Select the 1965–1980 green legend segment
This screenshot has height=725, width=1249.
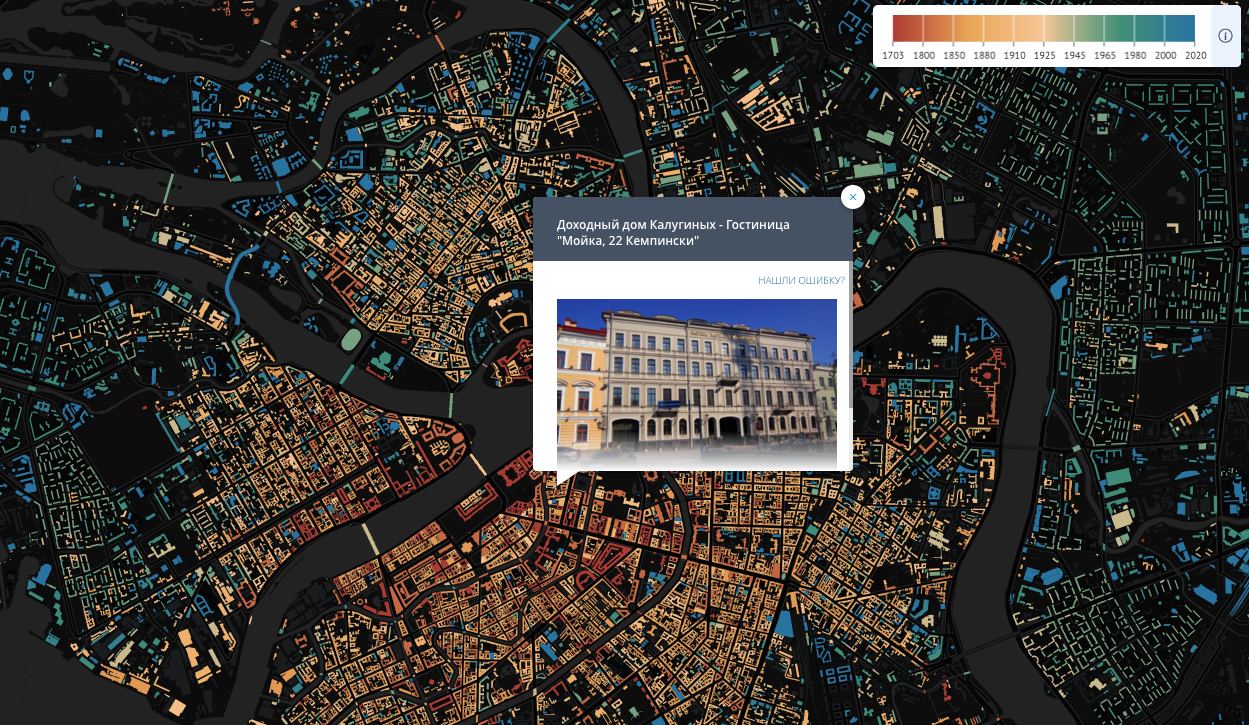(x=1119, y=28)
